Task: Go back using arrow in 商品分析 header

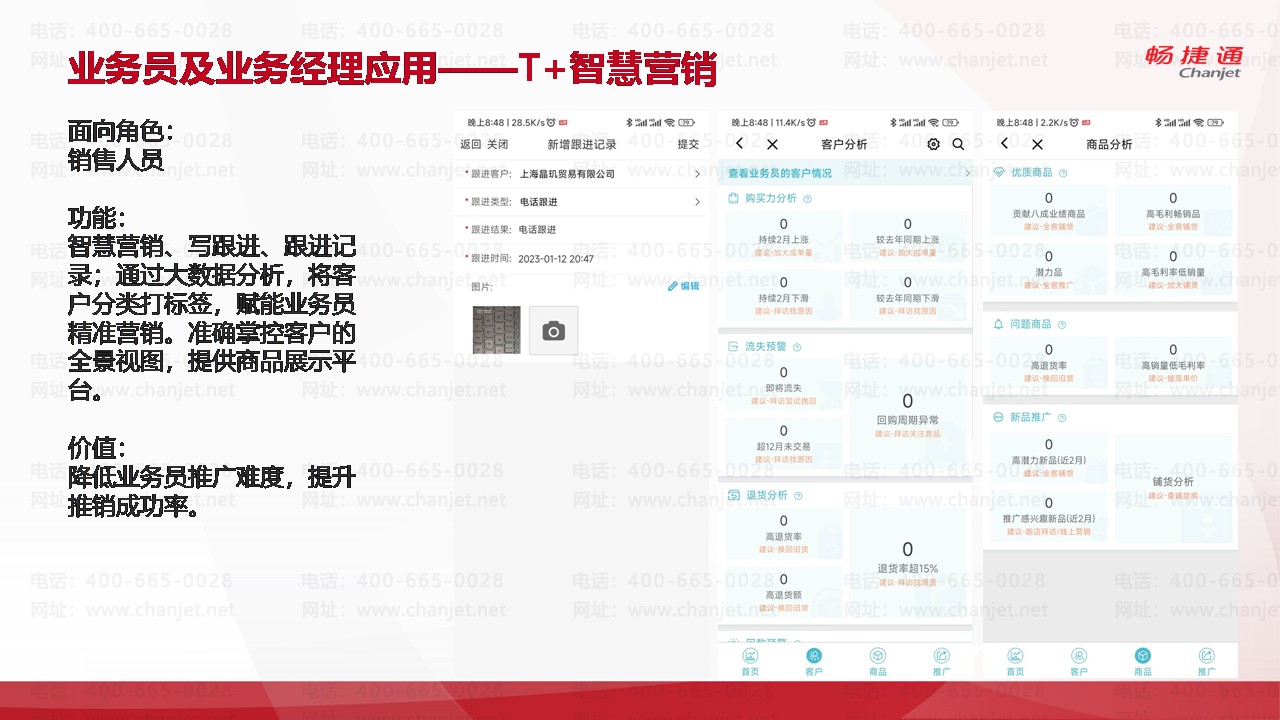Action: coord(1004,144)
